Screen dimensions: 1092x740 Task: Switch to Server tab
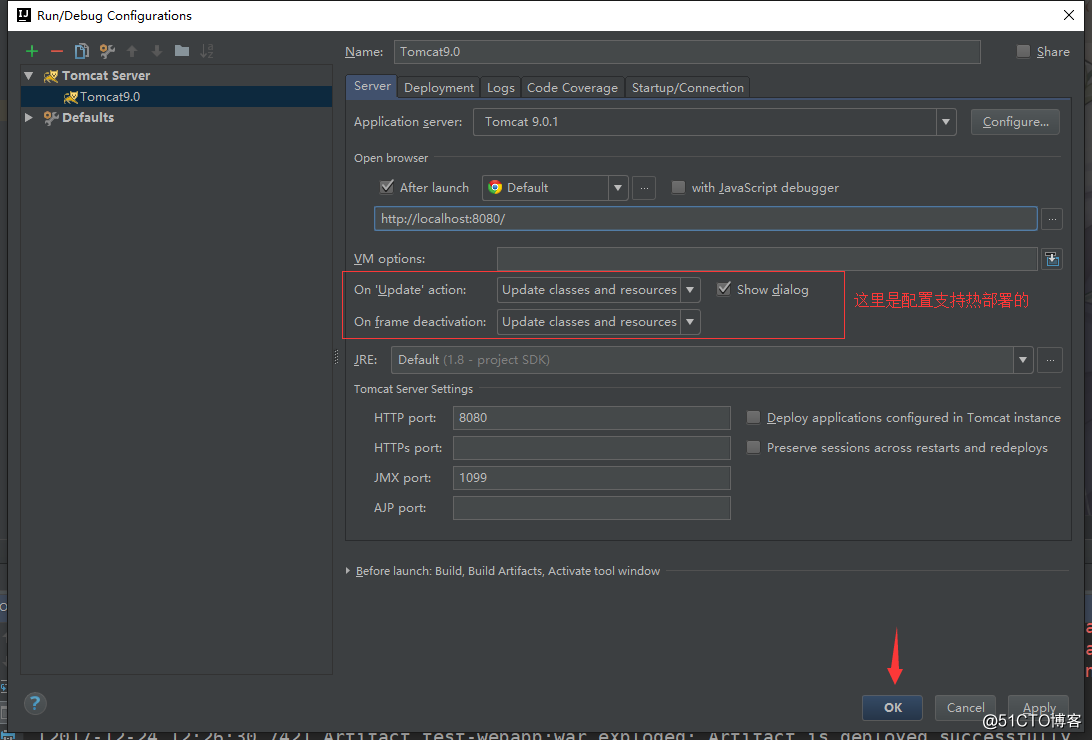(372, 86)
